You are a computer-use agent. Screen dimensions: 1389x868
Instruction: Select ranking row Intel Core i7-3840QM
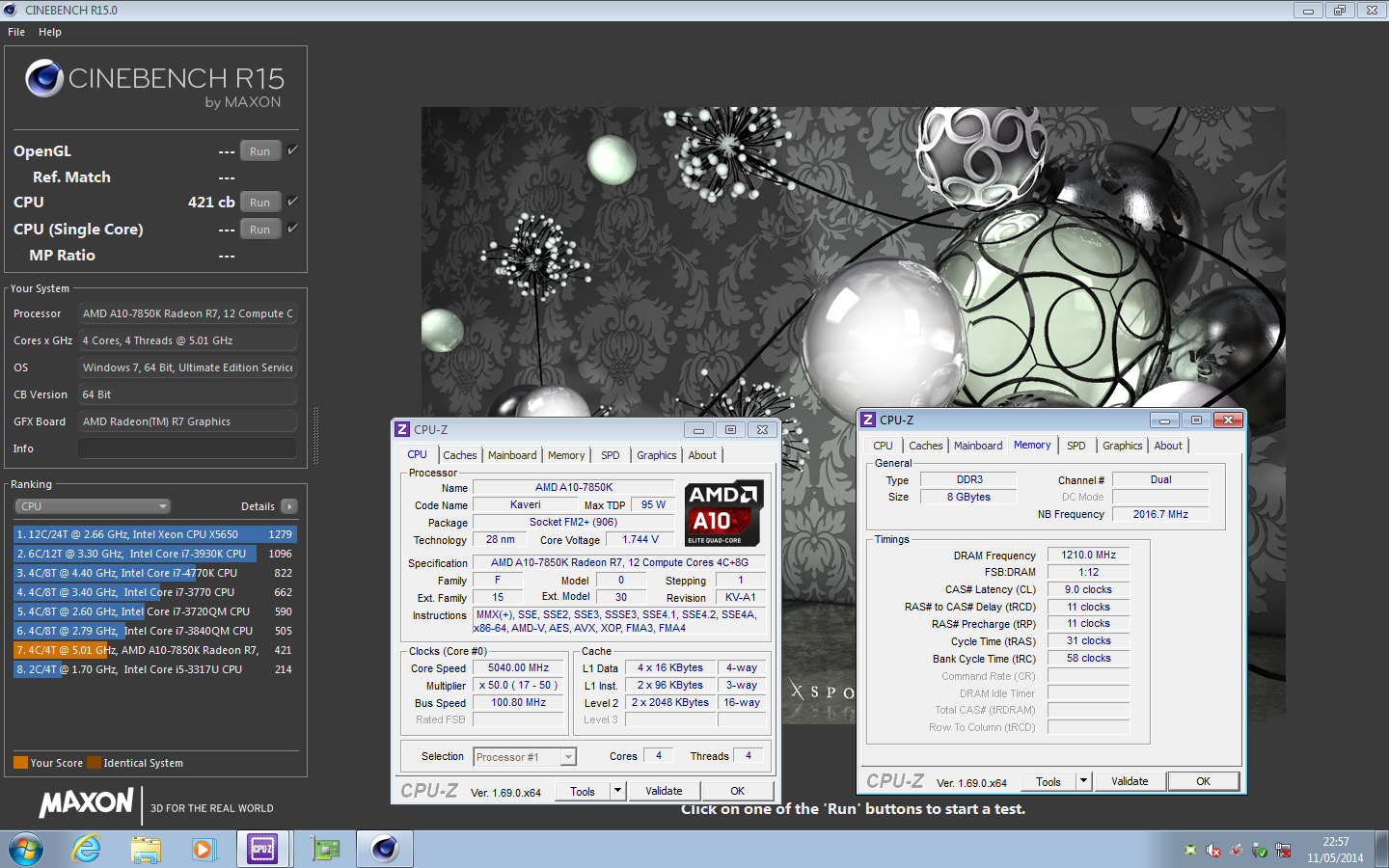154,631
